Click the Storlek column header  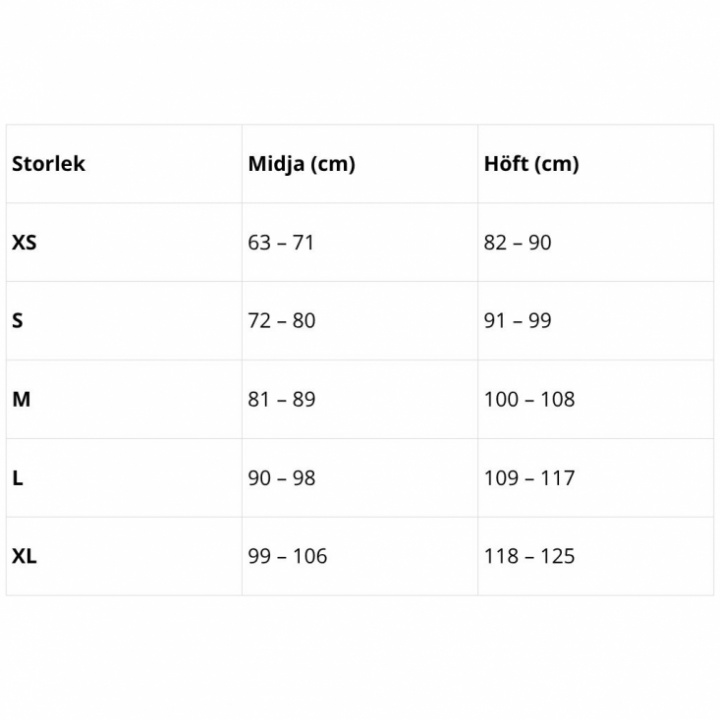click(48, 164)
